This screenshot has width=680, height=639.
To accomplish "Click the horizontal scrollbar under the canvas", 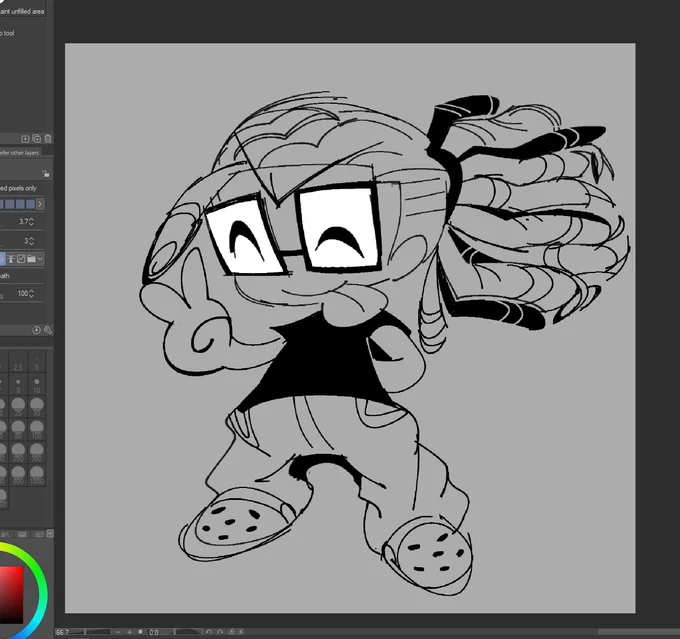I will [639, 632].
